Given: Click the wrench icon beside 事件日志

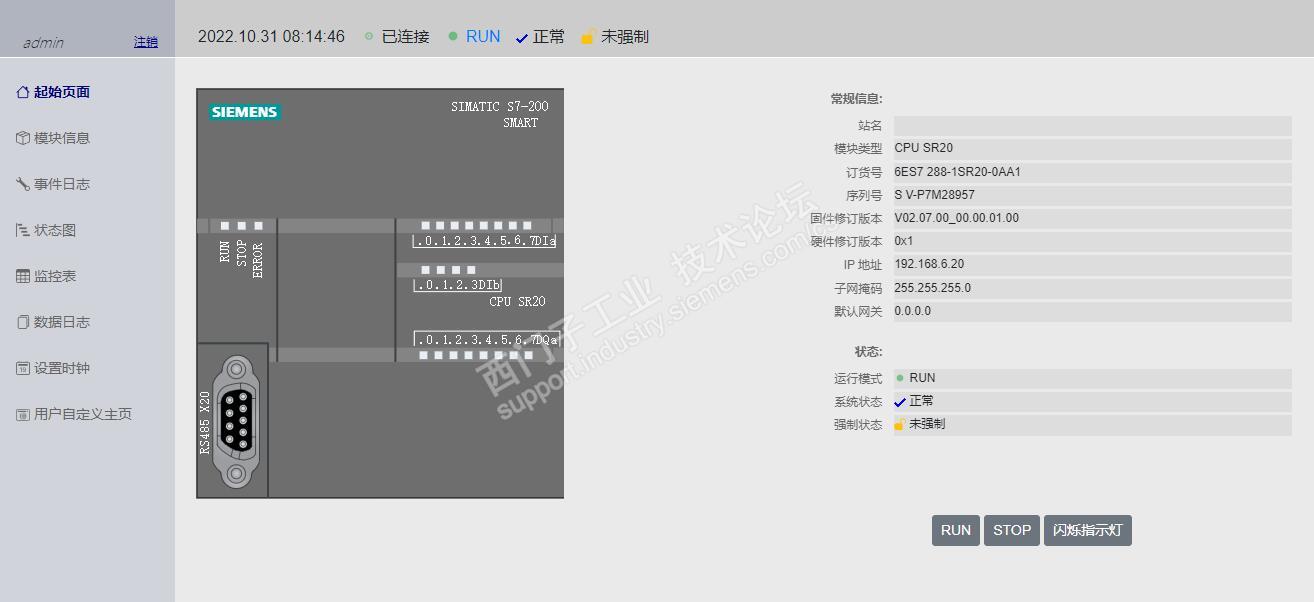Looking at the screenshot, I should coord(23,184).
